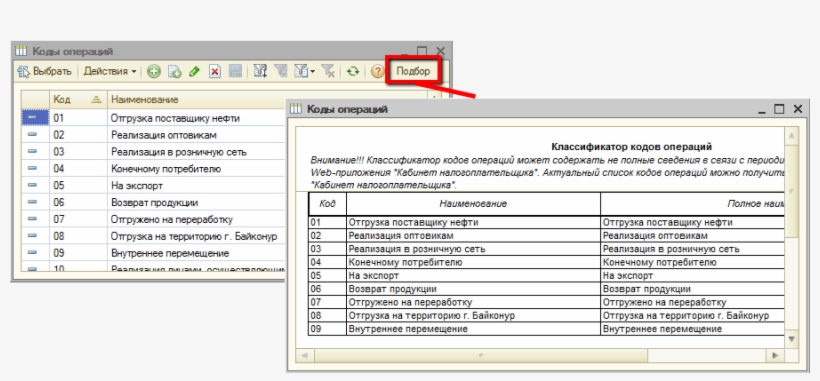This screenshot has width=820, height=381.
Task: Click the disable filter icon
Action: pyautogui.click(x=328, y=72)
